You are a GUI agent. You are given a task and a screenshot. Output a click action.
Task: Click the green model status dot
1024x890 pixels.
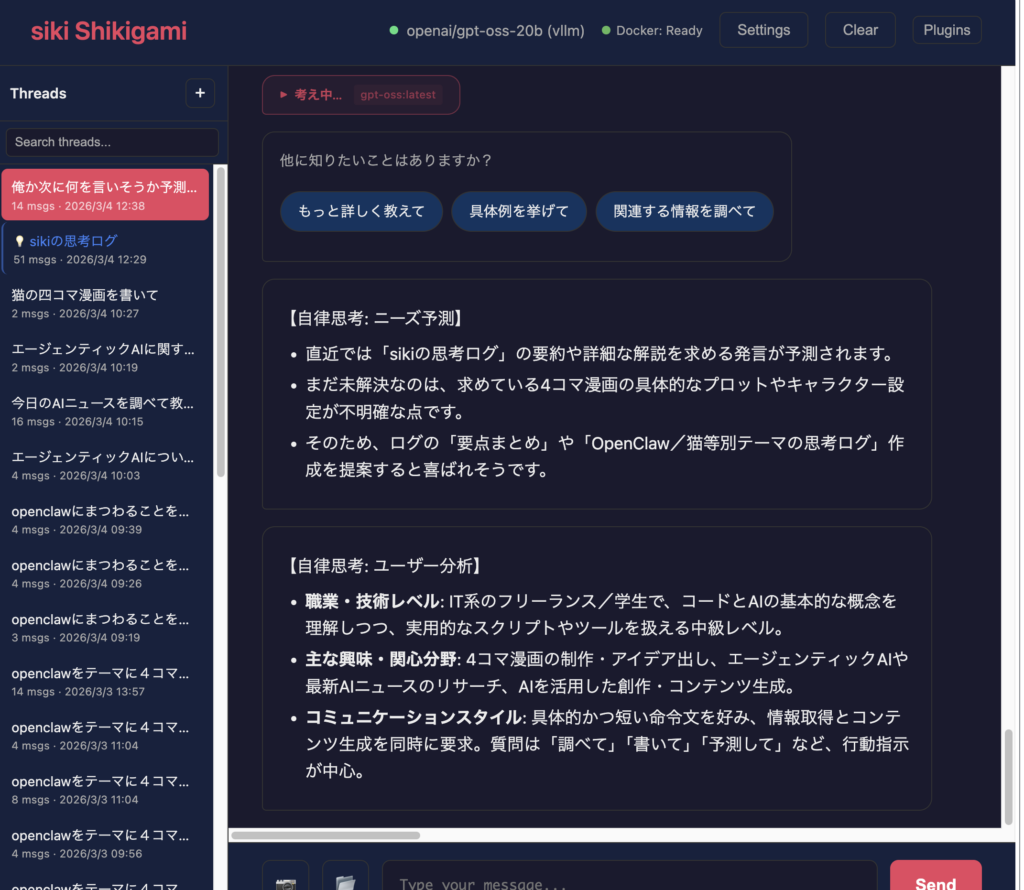(x=394, y=31)
